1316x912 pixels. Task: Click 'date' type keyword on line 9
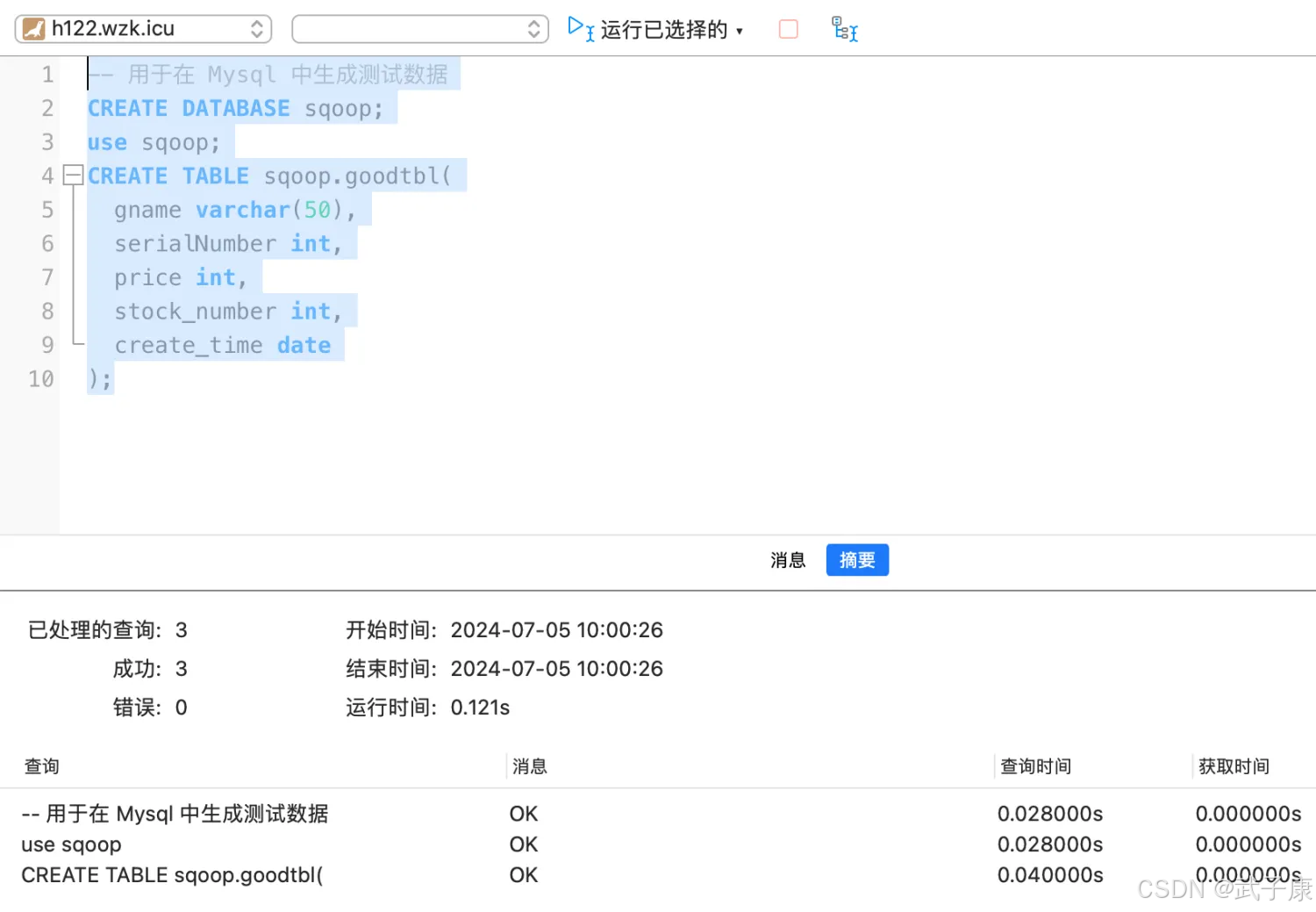[x=304, y=346]
